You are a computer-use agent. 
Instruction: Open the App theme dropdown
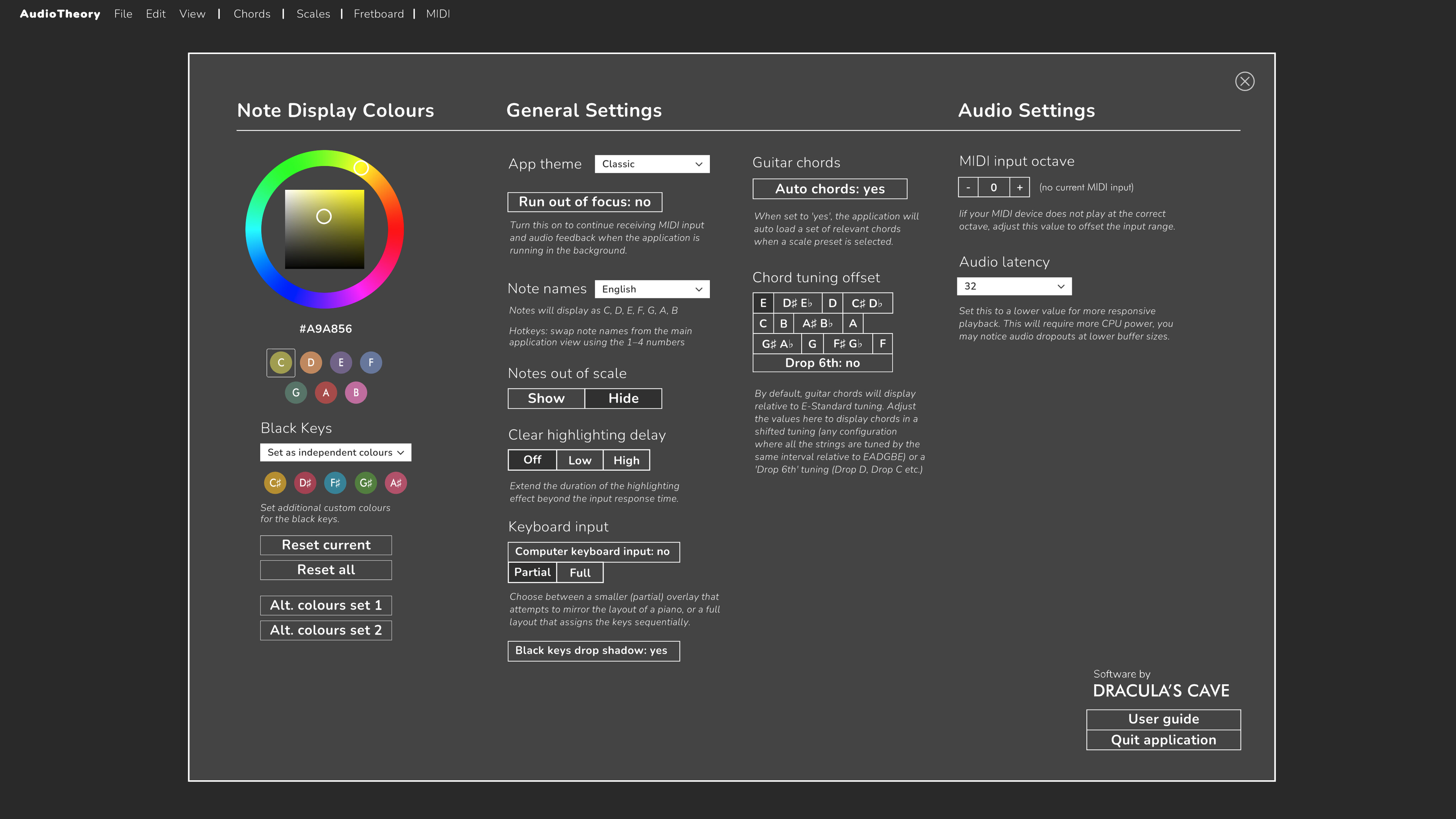point(652,164)
